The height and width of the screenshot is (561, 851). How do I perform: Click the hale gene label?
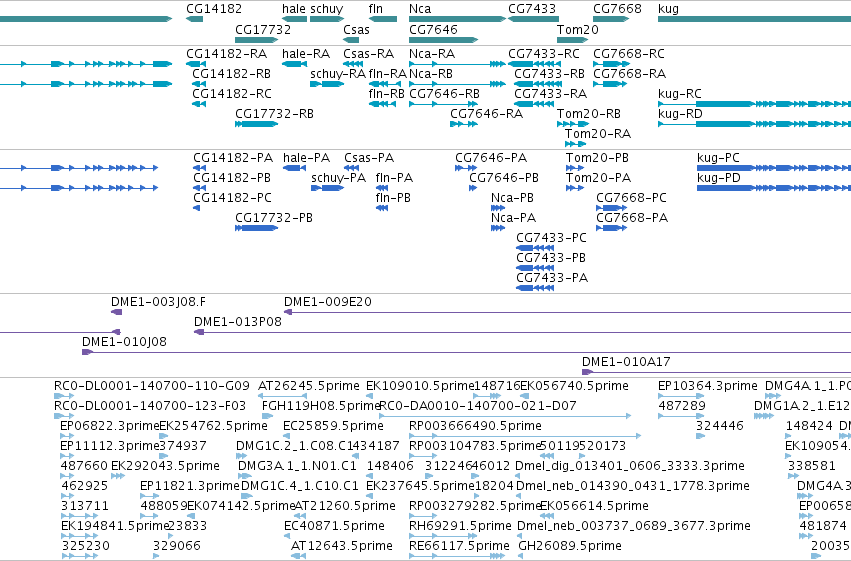click(x=294, y=9)
